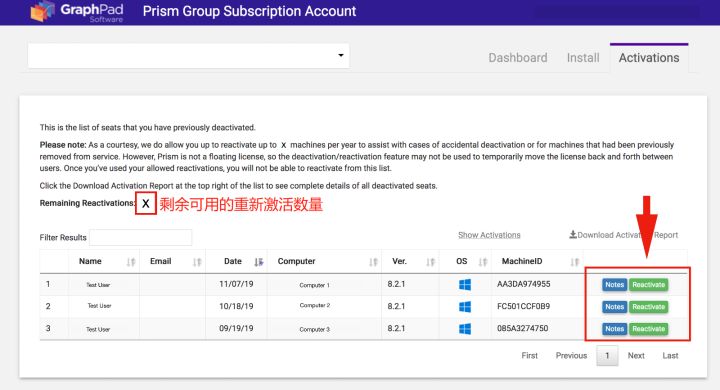The width and height of the screenshot is (720, 390).
Task: Reactivate the seat for Computer 3
Action: [x=648, y=329]
